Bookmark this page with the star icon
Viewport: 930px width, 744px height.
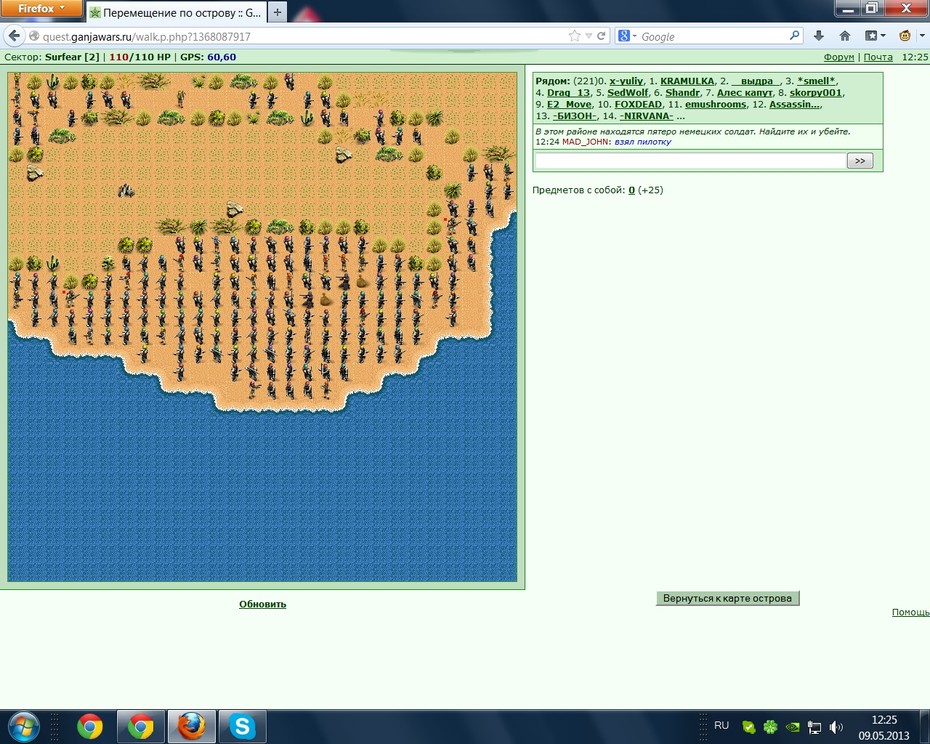[x=574, y=36]
